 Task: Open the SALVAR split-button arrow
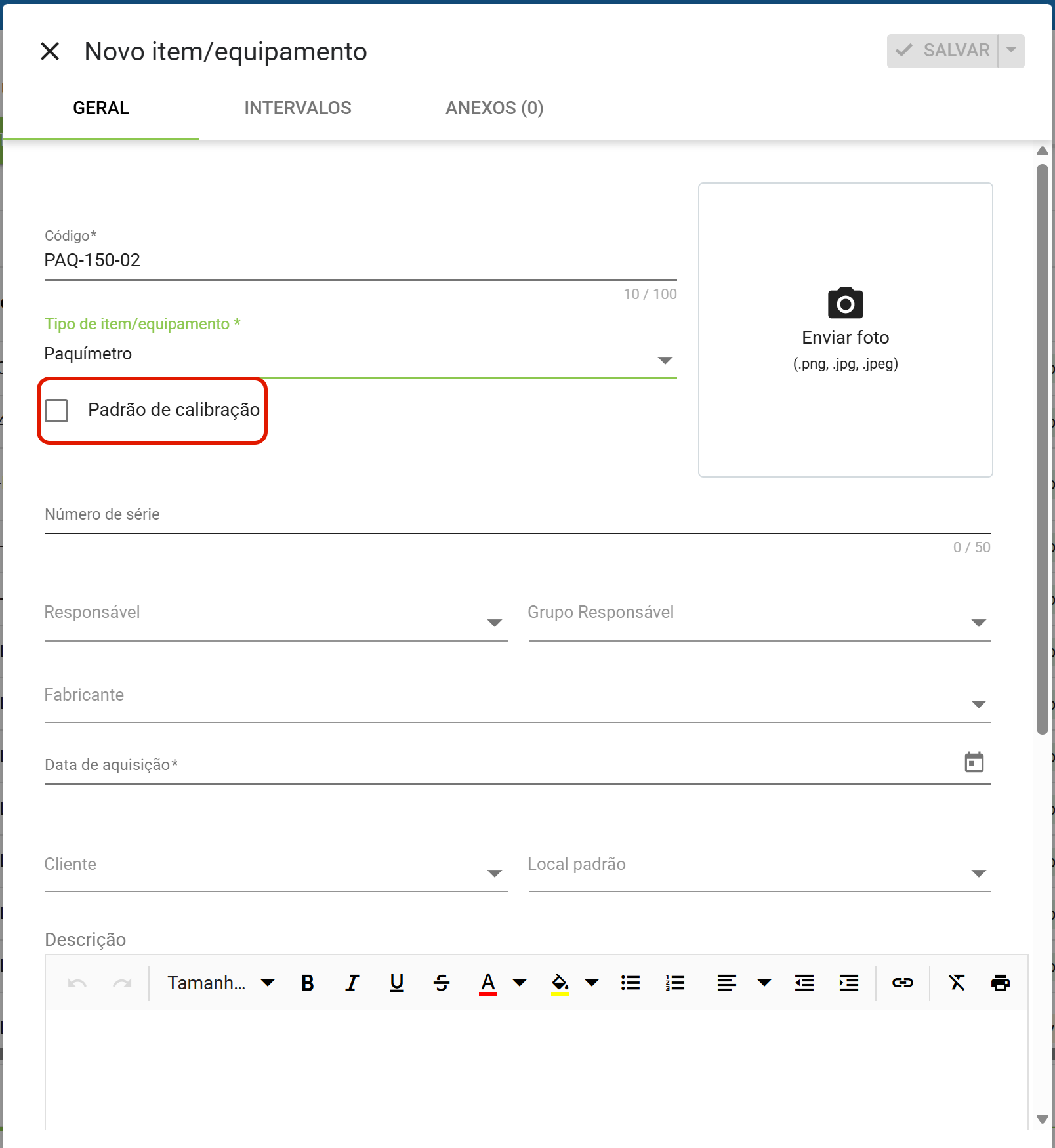[1011, 51]
